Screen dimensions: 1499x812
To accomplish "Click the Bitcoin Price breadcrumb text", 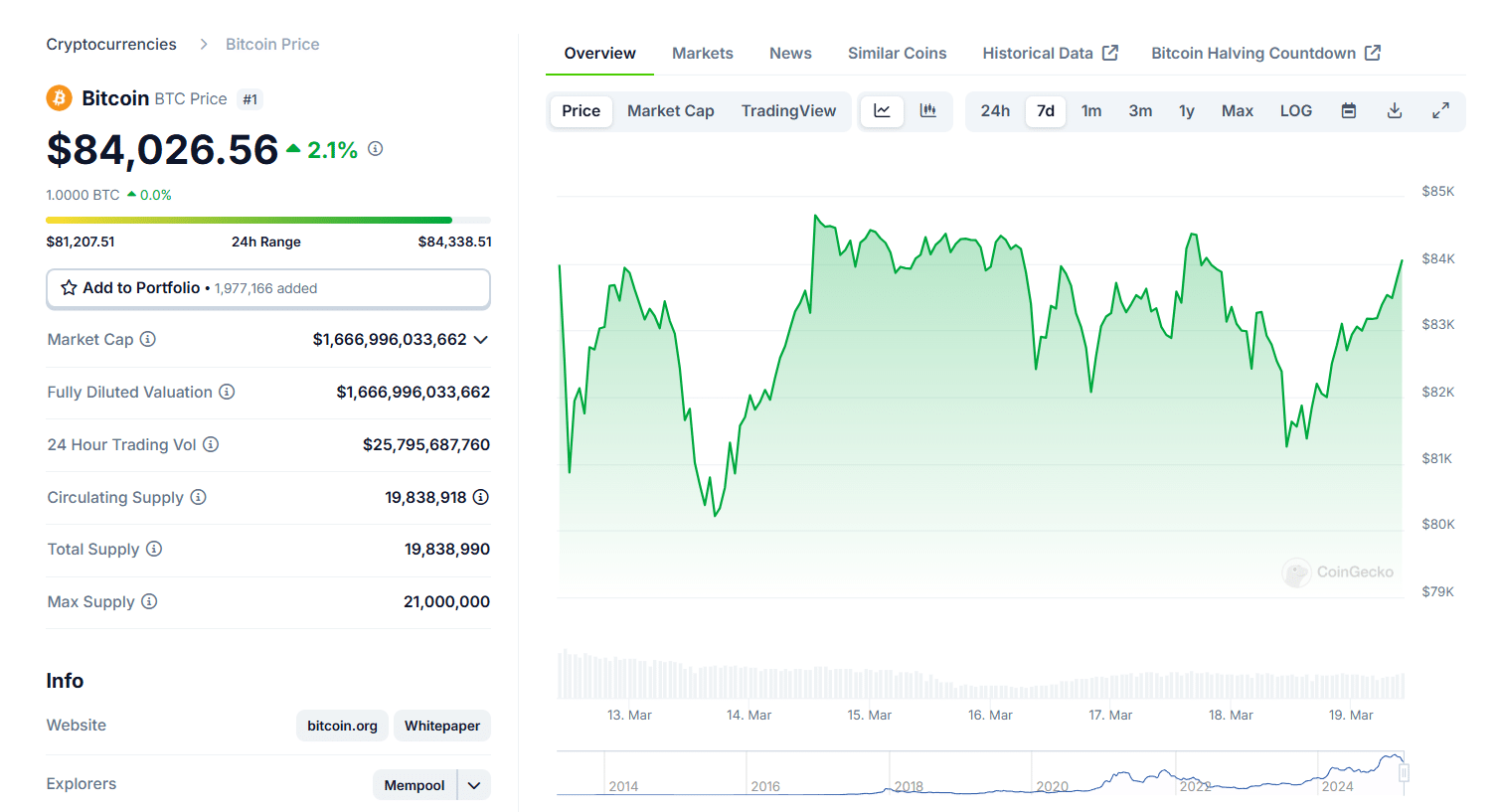I will (272, 44).
